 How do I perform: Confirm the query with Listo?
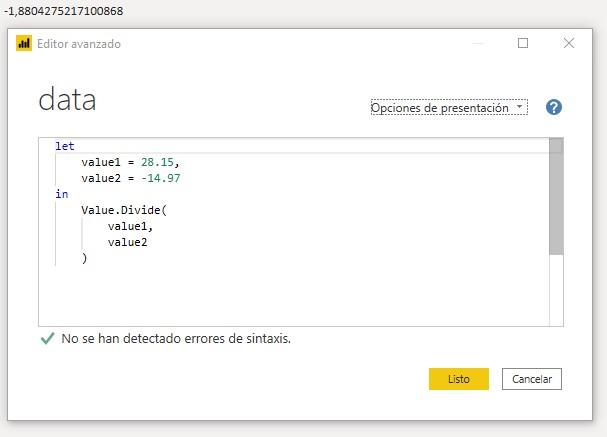click(458, 379)
